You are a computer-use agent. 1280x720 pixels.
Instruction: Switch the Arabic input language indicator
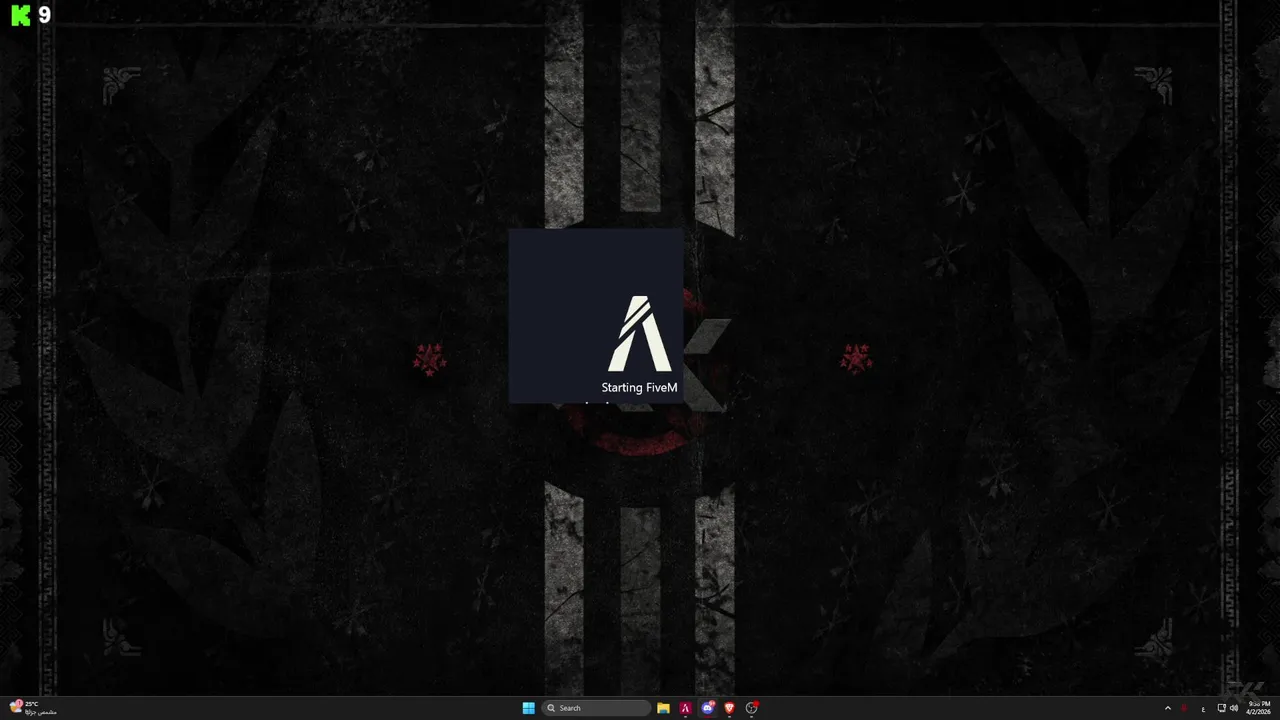pos(1203,708)
